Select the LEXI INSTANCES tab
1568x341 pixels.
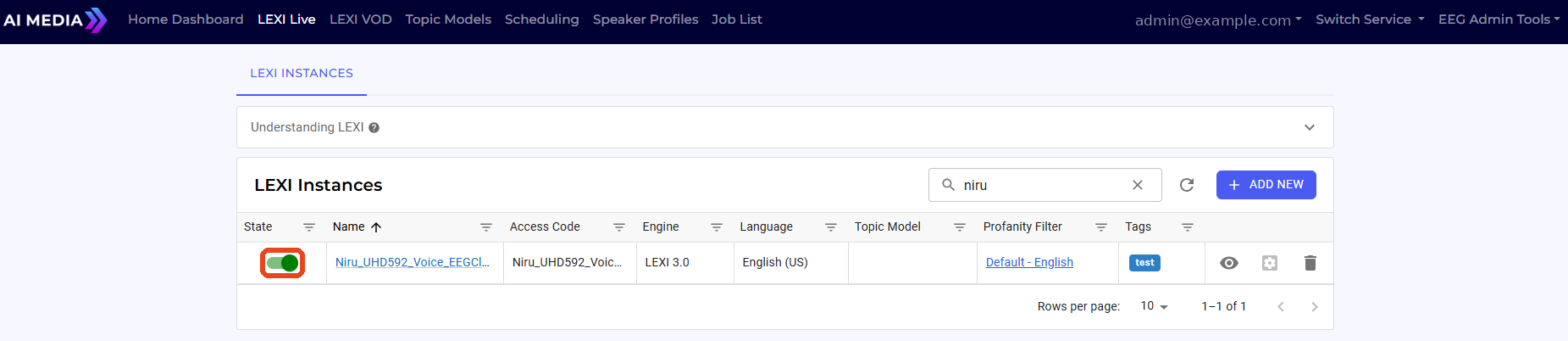pos(302,74)
